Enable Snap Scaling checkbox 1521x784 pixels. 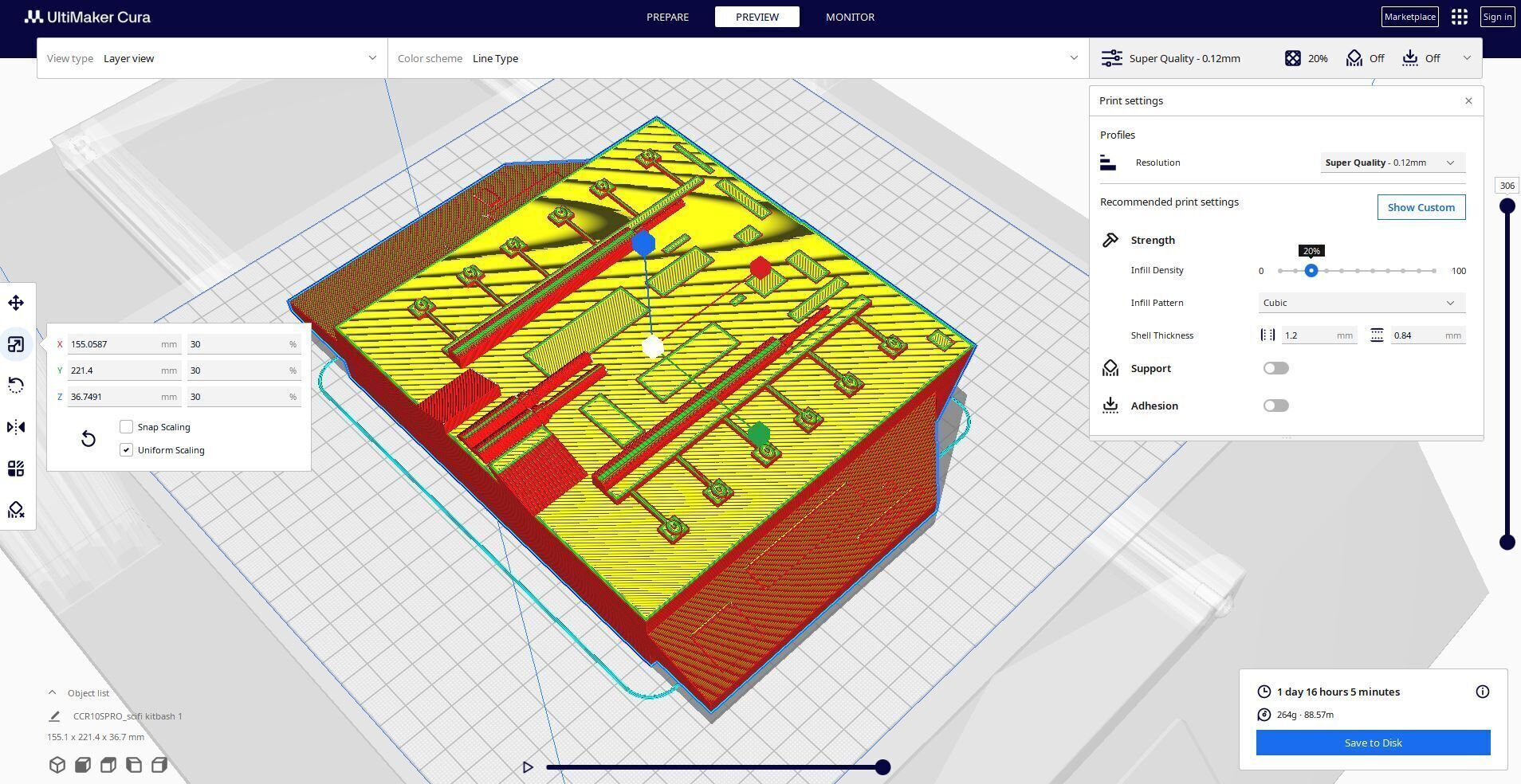(126, 427)
